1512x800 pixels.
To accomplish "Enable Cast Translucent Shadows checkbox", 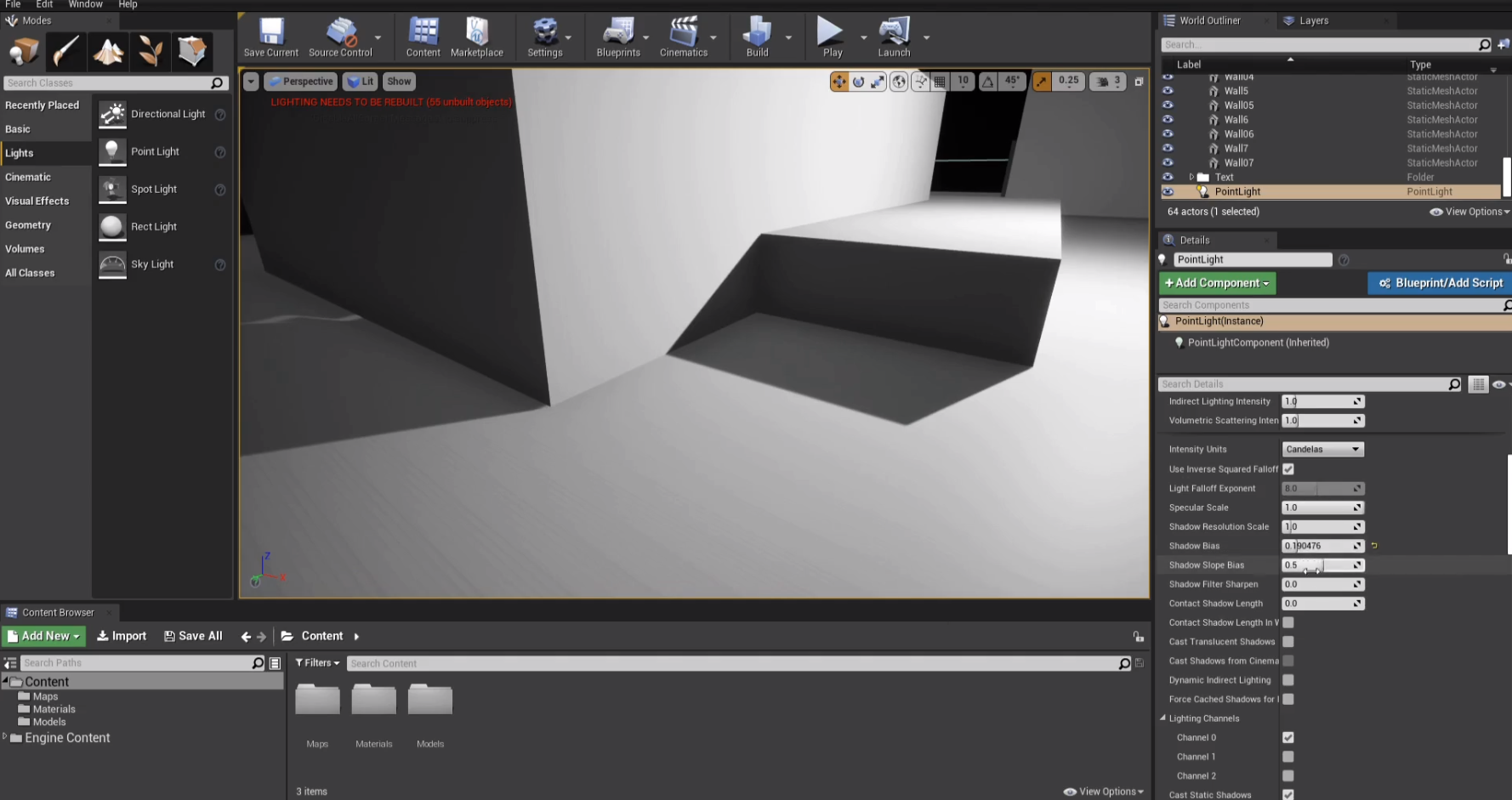I will [x=1288, y=642].
